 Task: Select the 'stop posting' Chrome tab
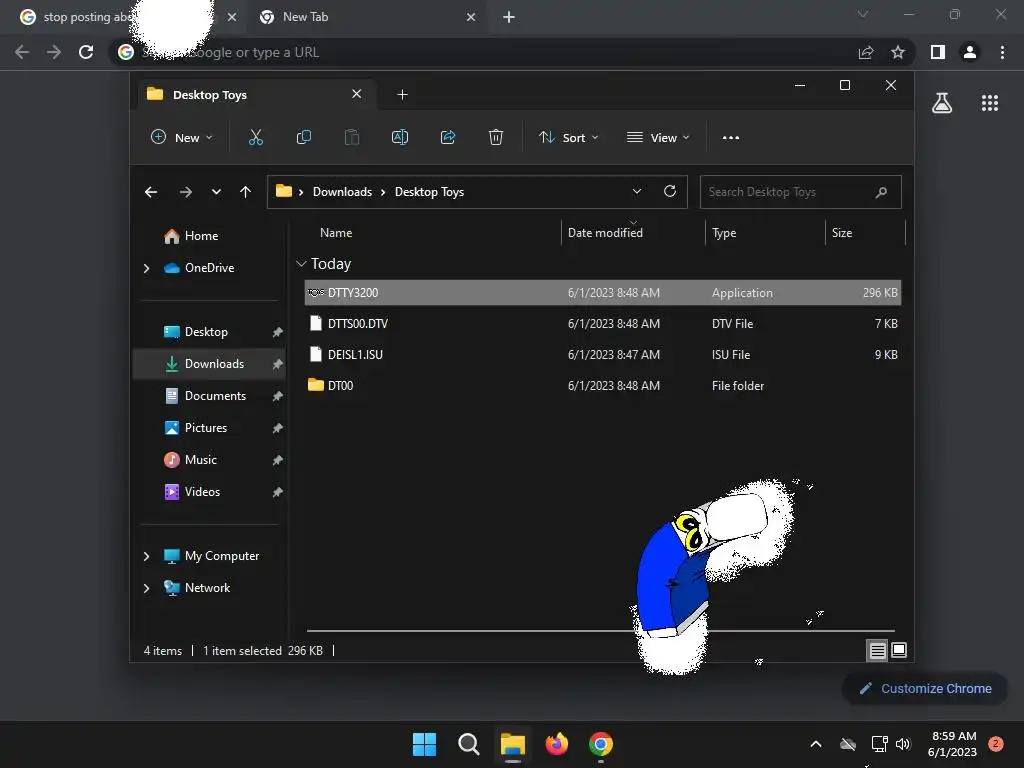129,17
